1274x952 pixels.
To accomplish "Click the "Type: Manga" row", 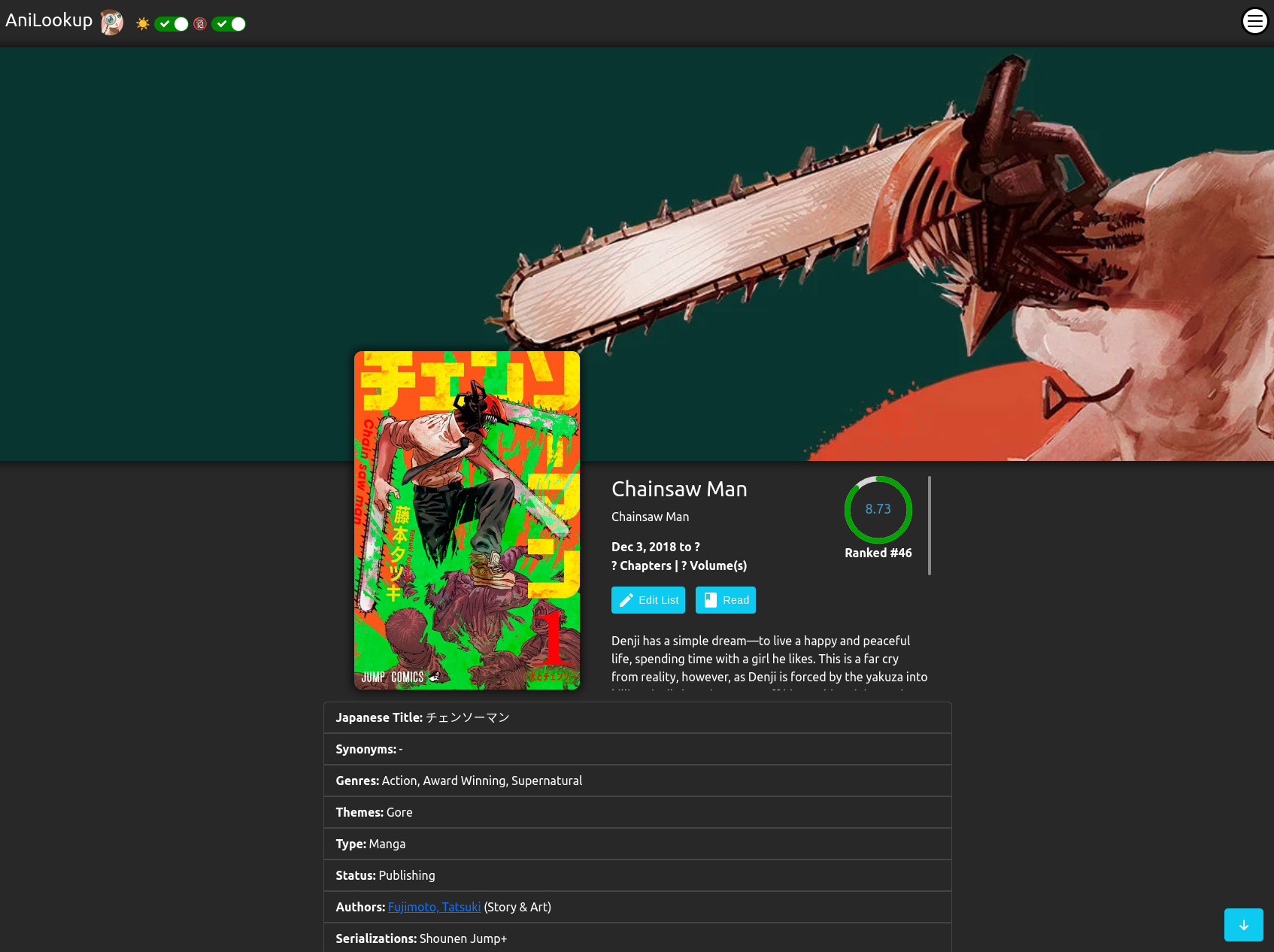I will coord(638,844).
